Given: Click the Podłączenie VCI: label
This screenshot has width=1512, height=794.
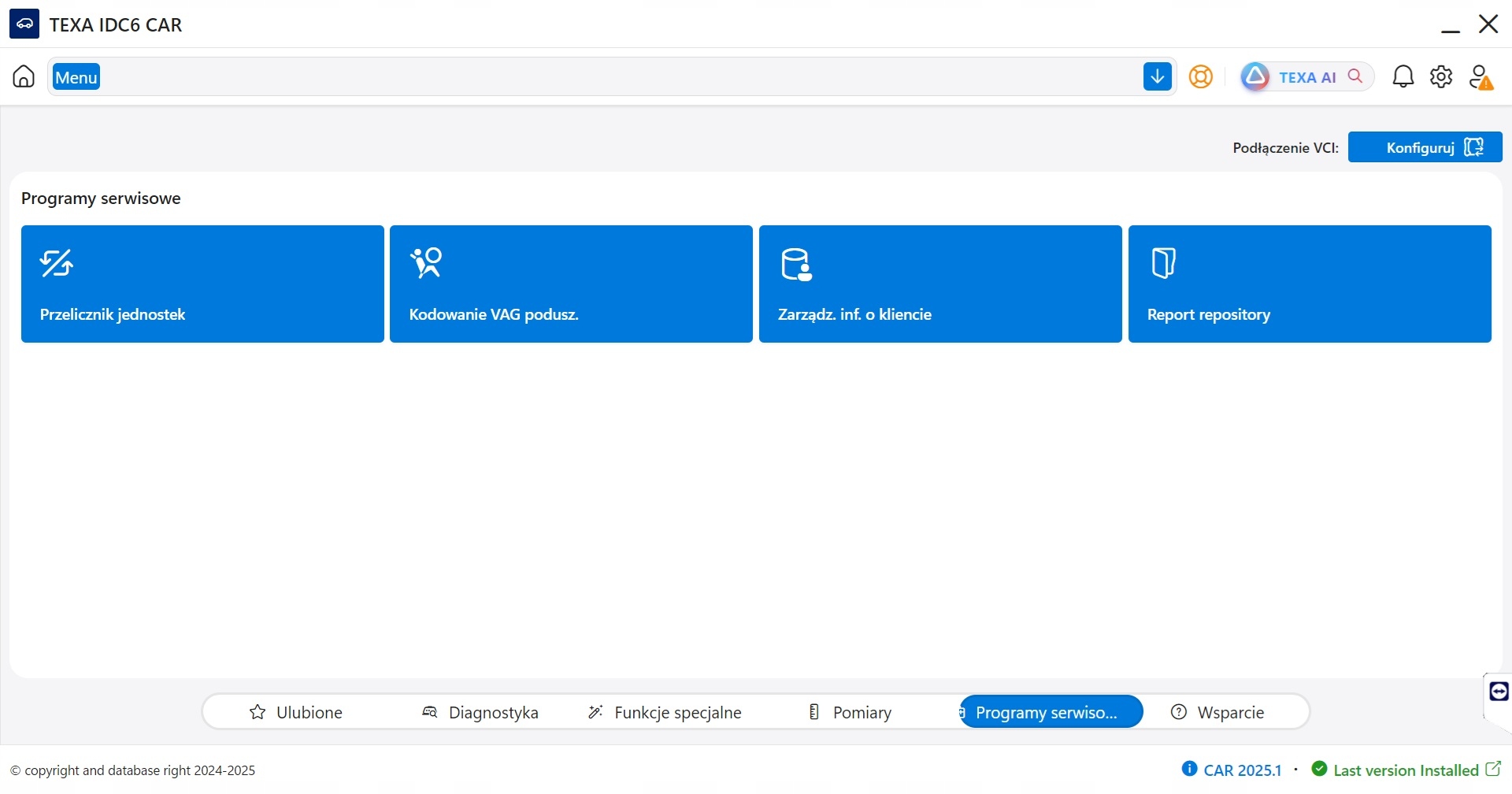Looking at the screenshot, I should (x=1285, y=147).
